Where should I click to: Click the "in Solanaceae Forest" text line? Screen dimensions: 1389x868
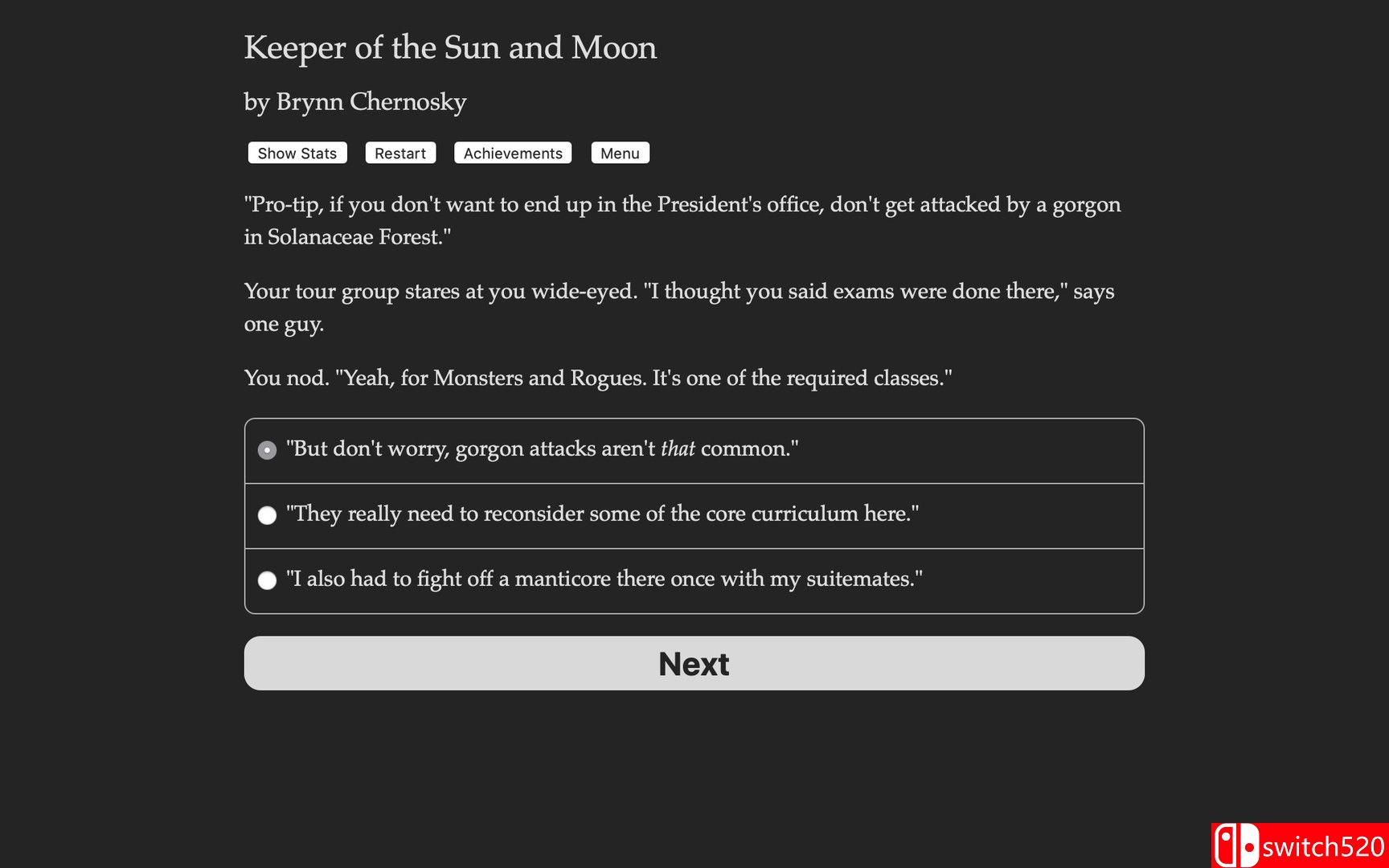[347, 237]
